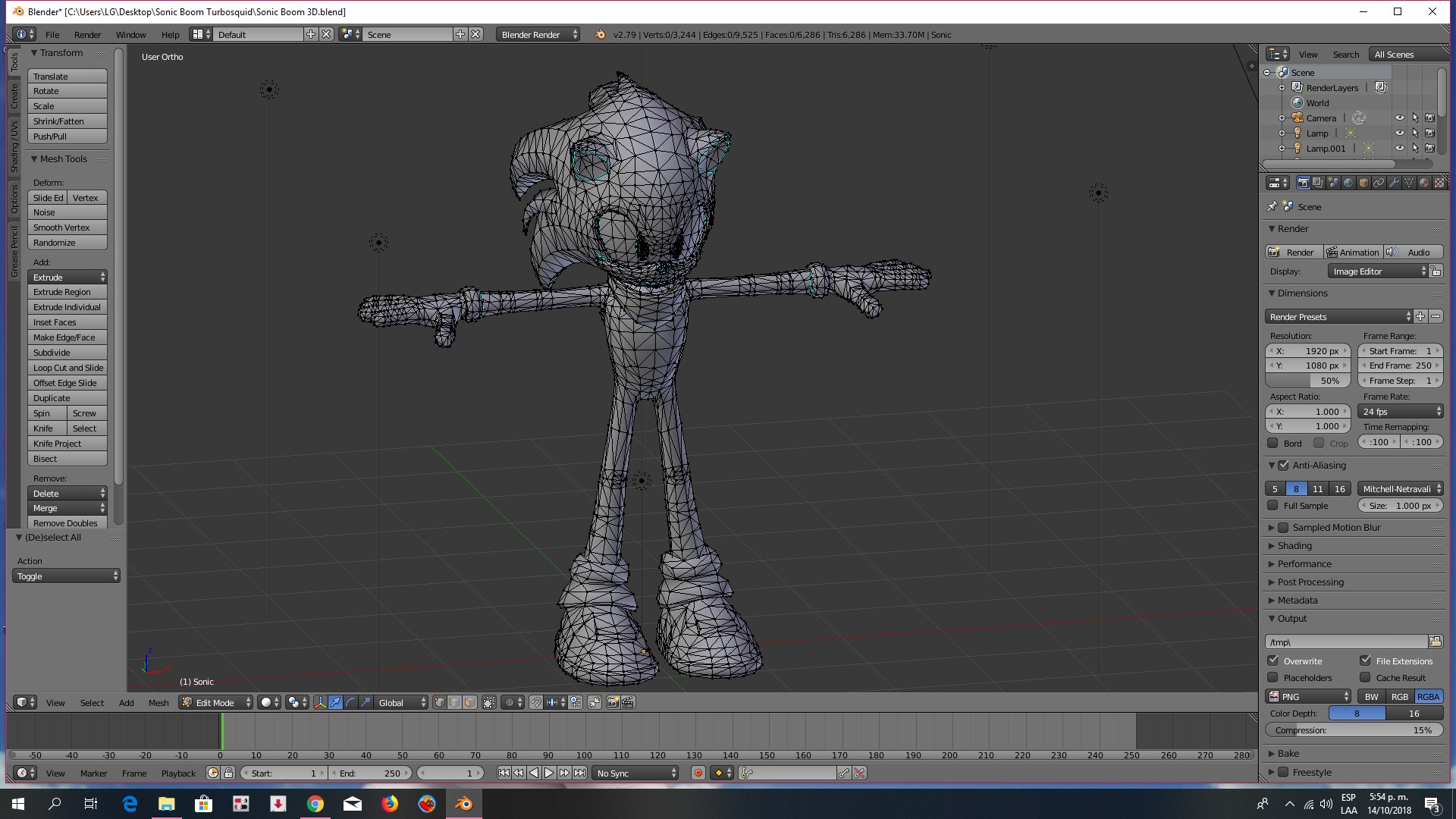
Task: Toggle the 3D manipulator widget
Action: click(x=320, y=702)
